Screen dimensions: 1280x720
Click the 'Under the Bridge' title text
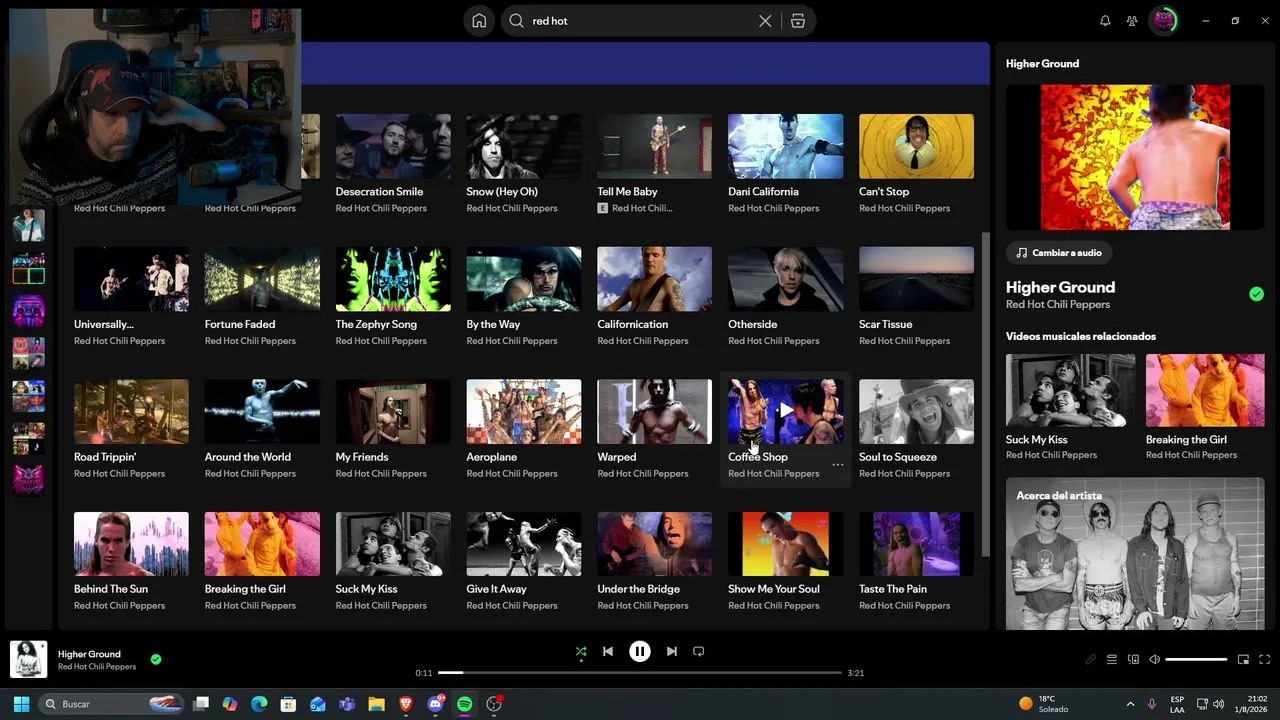pyautogui.click(x=639, y=589)
